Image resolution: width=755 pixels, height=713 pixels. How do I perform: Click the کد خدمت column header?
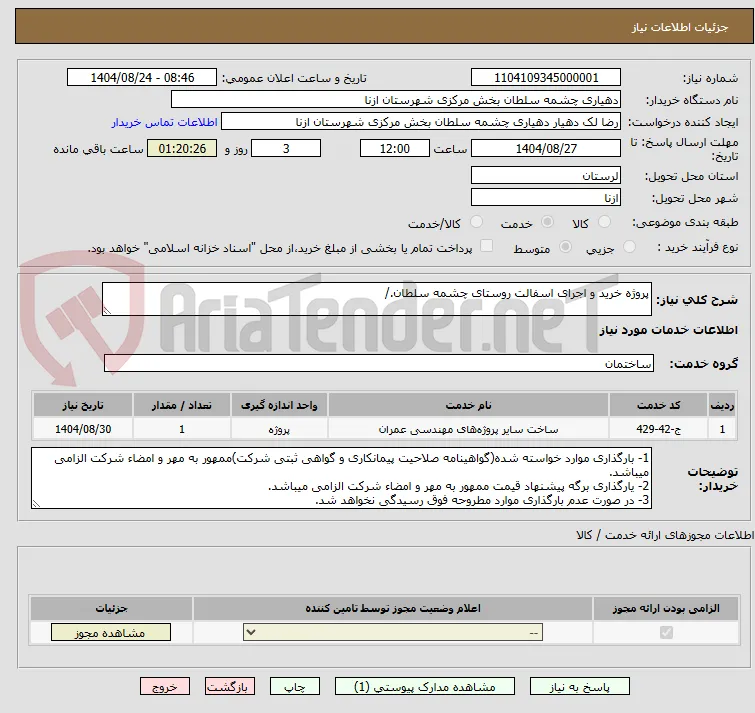pyautogui.click(x=658, y=405)
